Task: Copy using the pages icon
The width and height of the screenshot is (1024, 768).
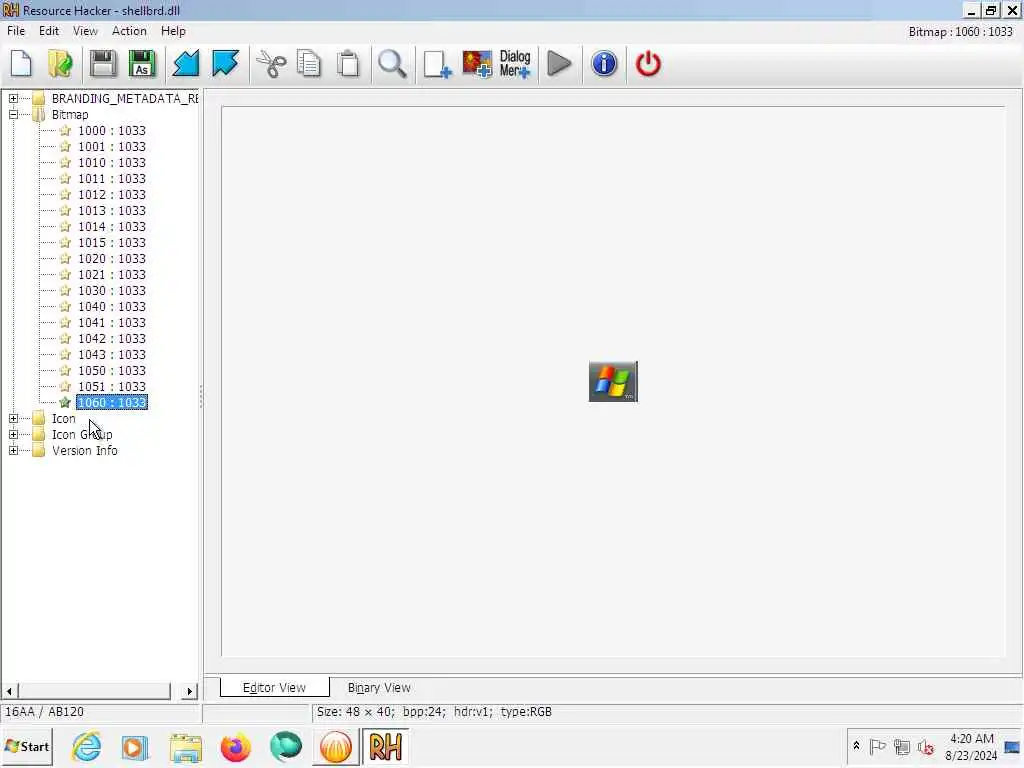Action: (x=309, y=64)
